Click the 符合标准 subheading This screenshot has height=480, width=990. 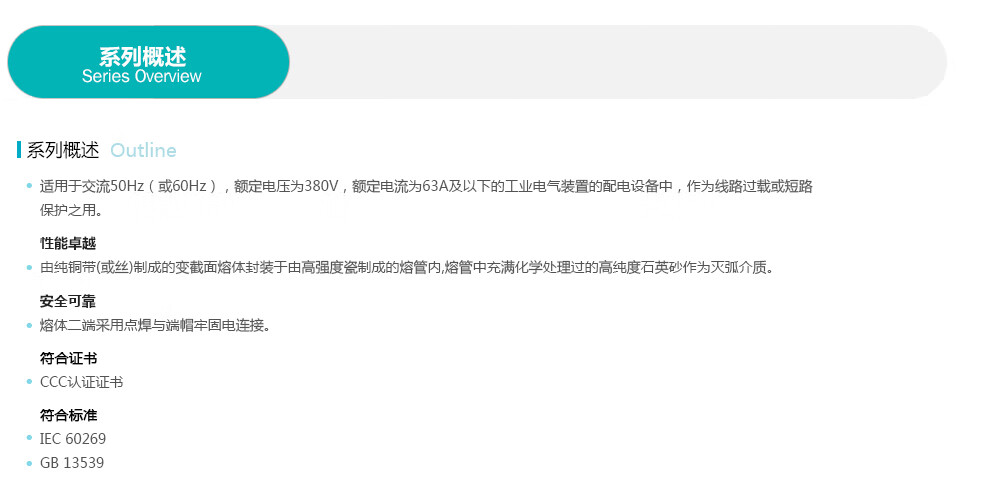[68, 416]
